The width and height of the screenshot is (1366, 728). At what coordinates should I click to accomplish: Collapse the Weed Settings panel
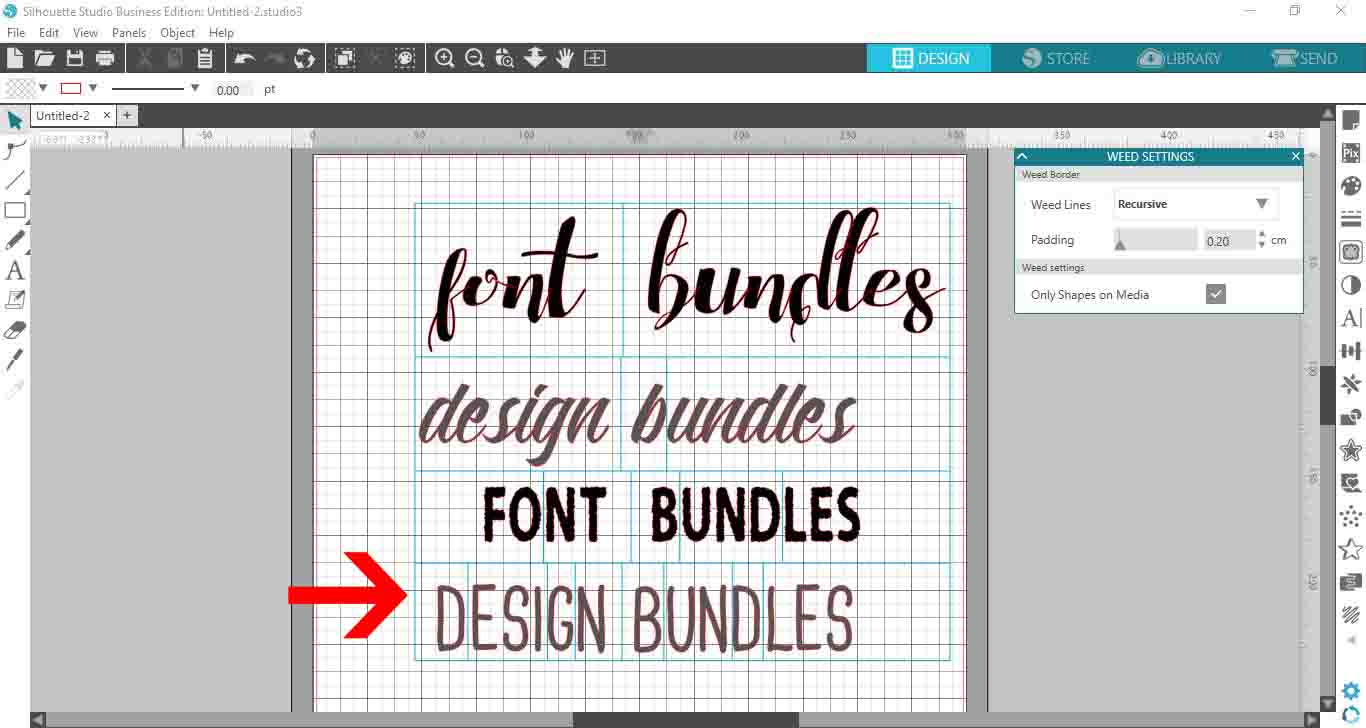[x=1022, y=156]
